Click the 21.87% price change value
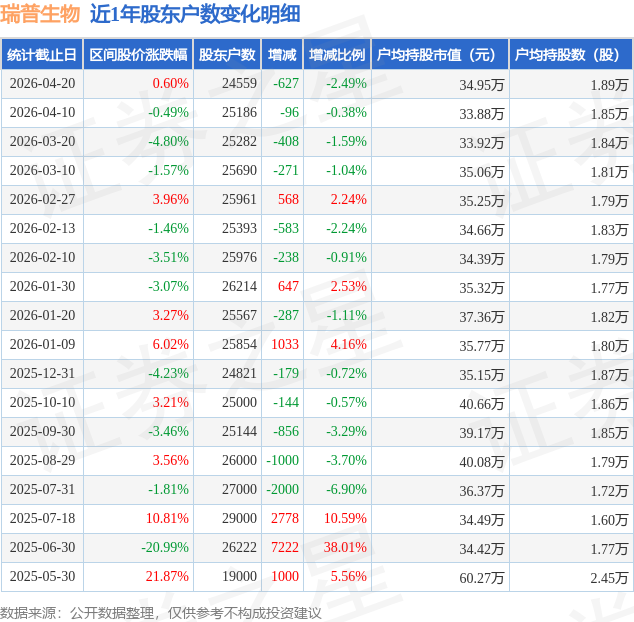634x622 pixels. point(167,577)
